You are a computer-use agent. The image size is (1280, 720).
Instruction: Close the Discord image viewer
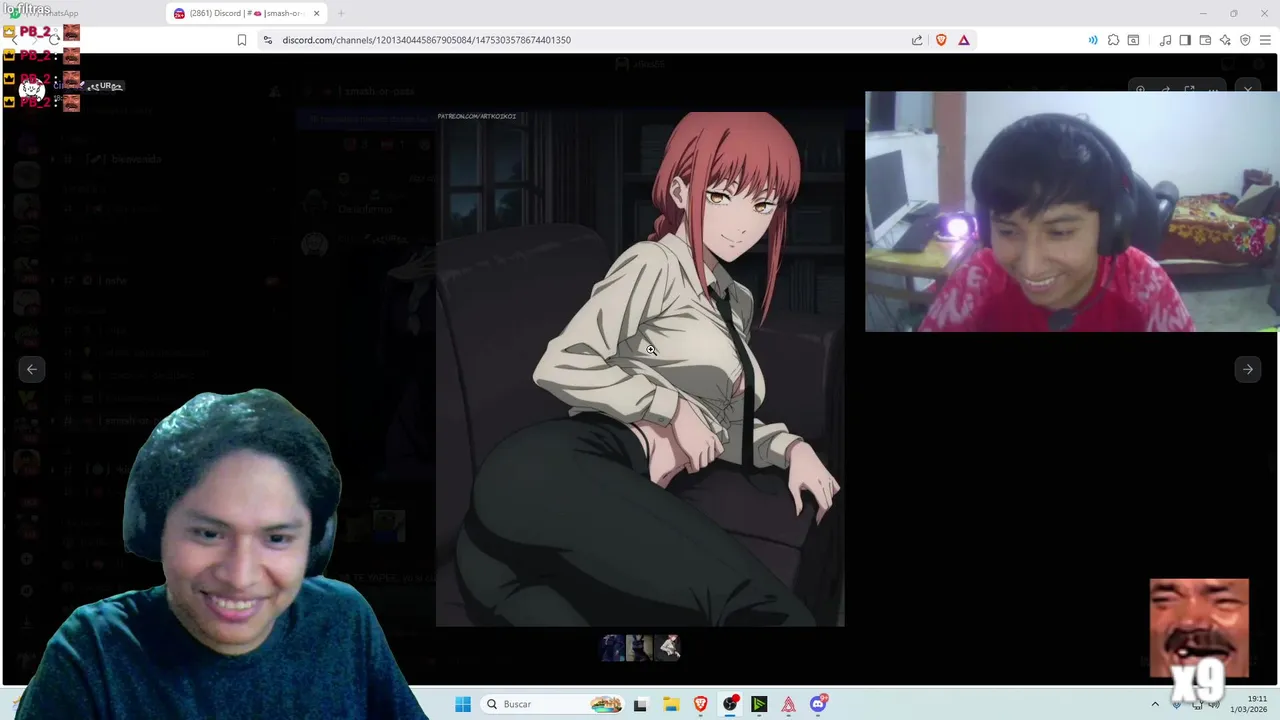pos(1248,90)
